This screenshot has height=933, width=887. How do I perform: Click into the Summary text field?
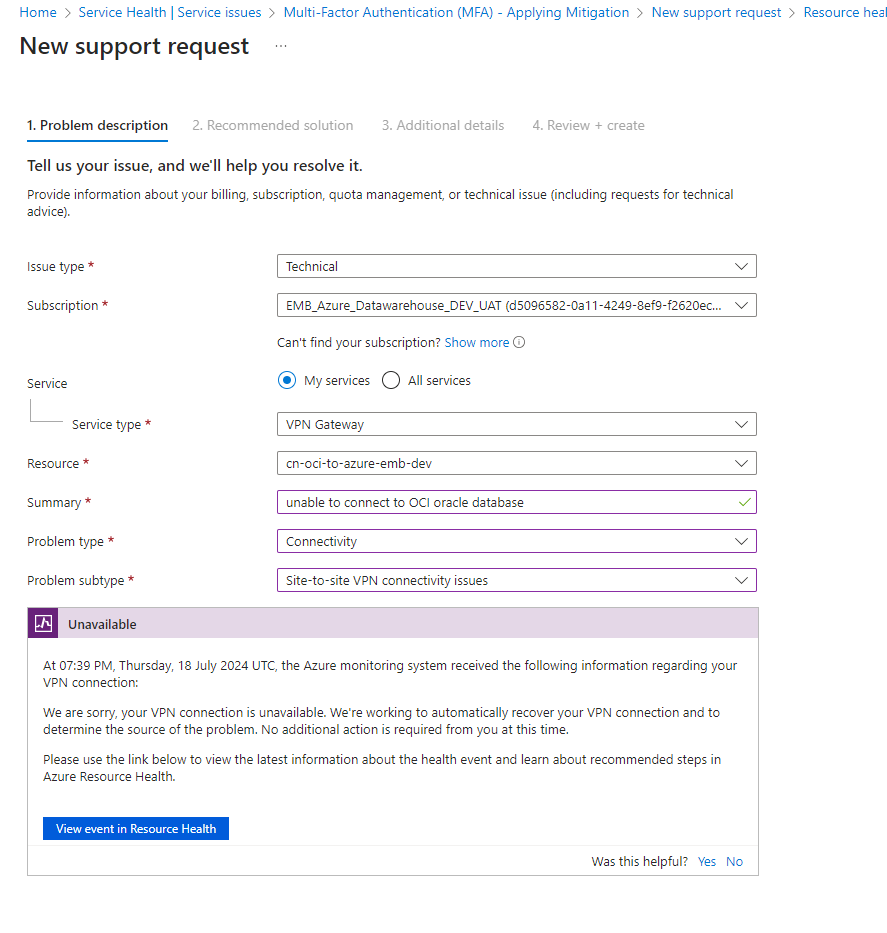516,502
